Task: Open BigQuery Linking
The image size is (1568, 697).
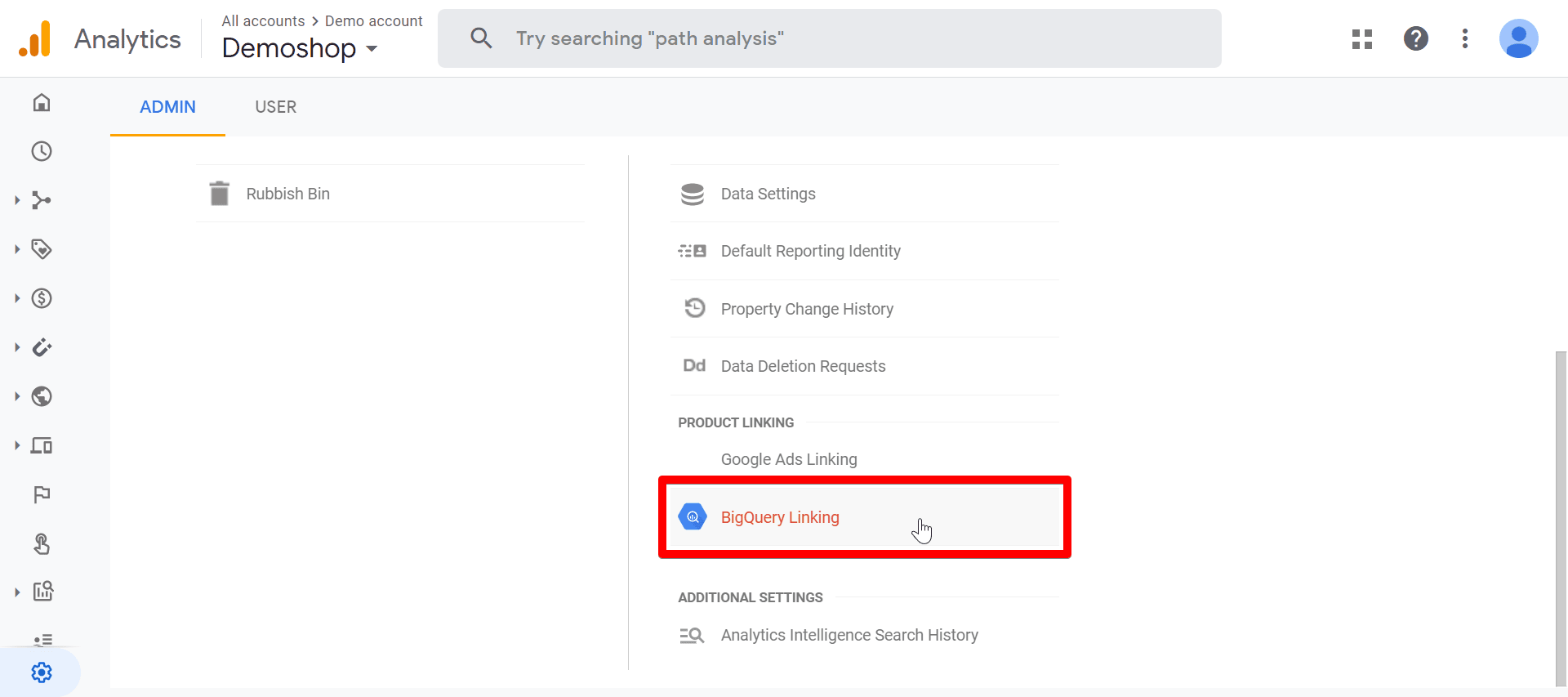Action: 780,517
